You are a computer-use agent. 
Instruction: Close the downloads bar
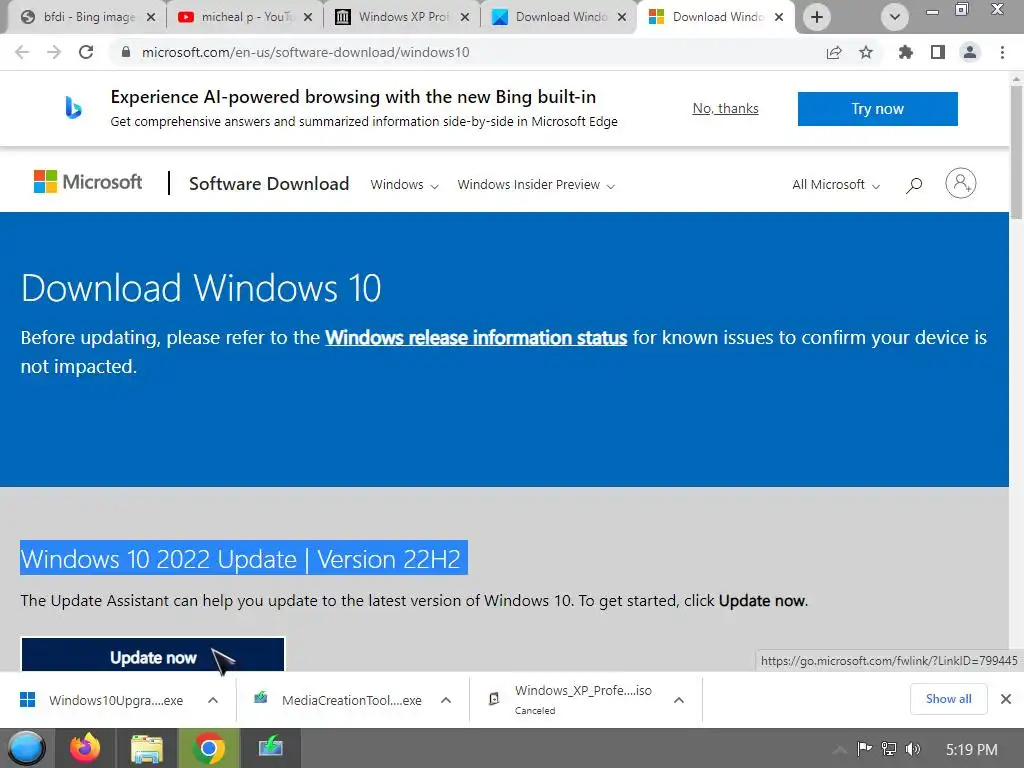(x=1006, y=699)
